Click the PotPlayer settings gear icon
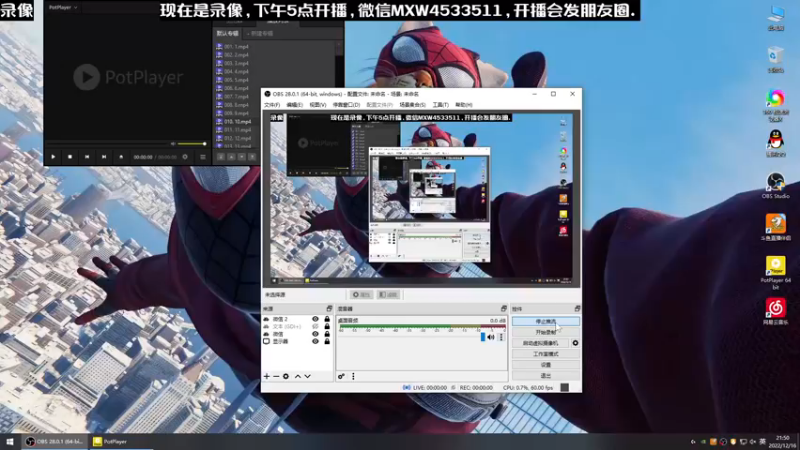The image size is (800, 450). click(x=185, y=157)
